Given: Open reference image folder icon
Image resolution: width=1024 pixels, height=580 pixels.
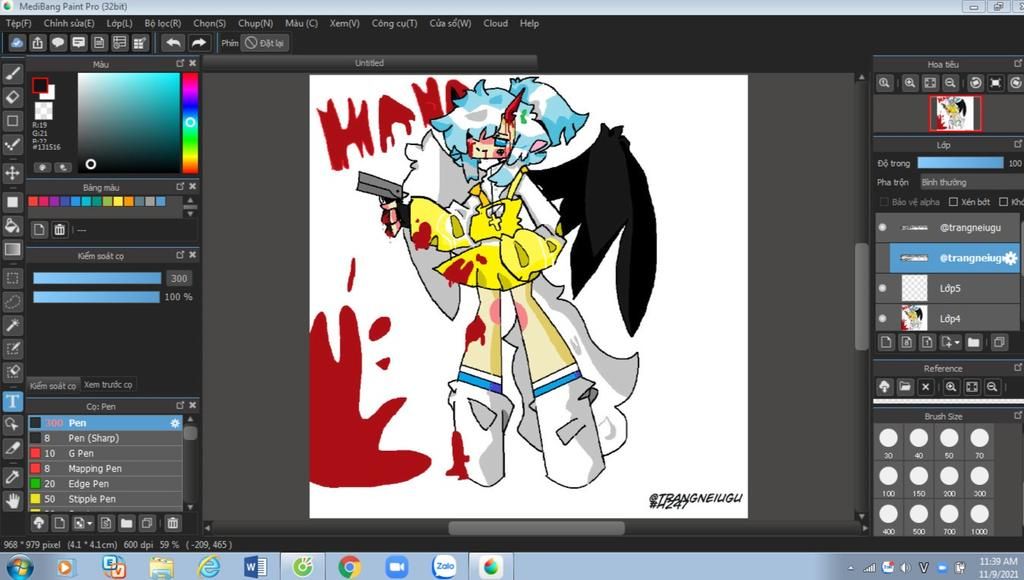Looking at the screenshot, I should pos(904,387).
